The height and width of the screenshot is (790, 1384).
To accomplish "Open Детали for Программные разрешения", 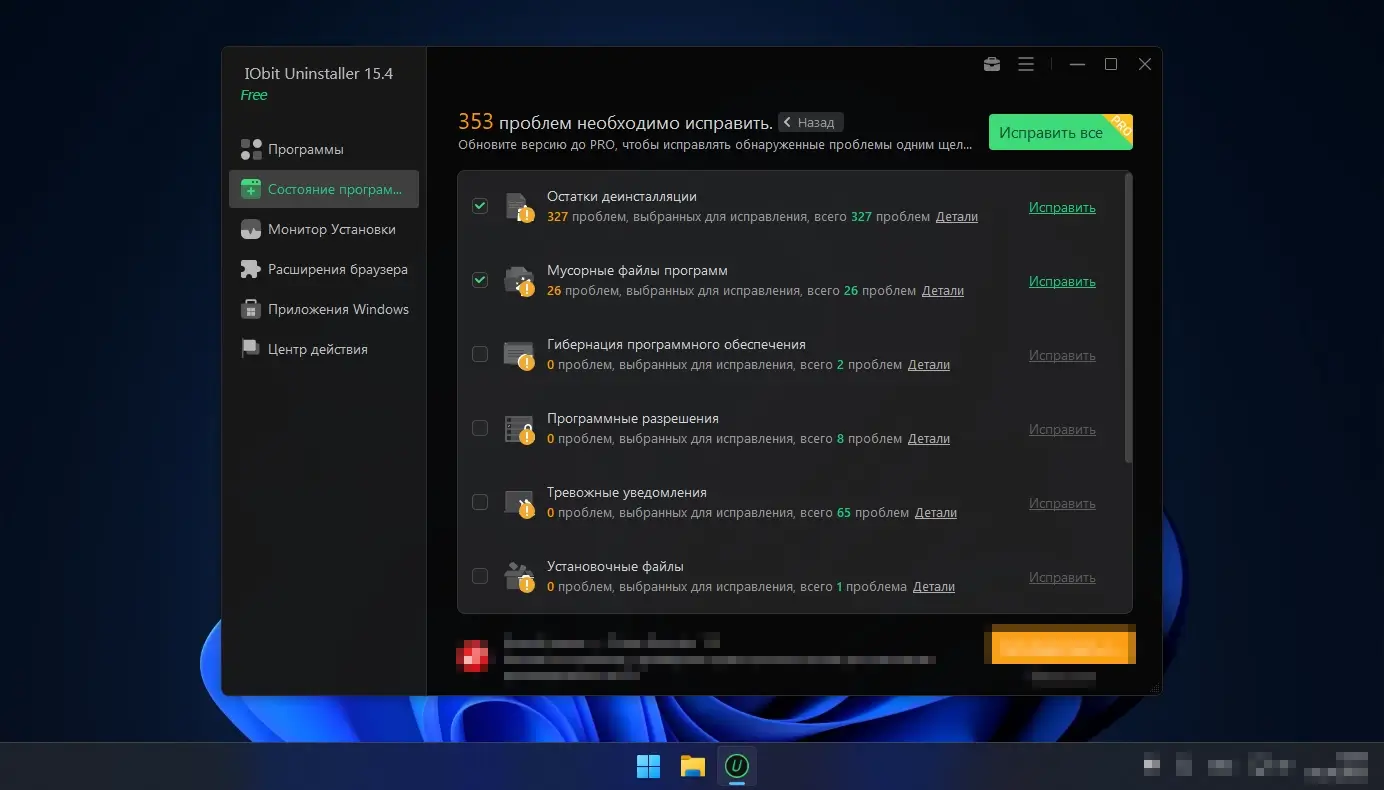I will 929,439.
